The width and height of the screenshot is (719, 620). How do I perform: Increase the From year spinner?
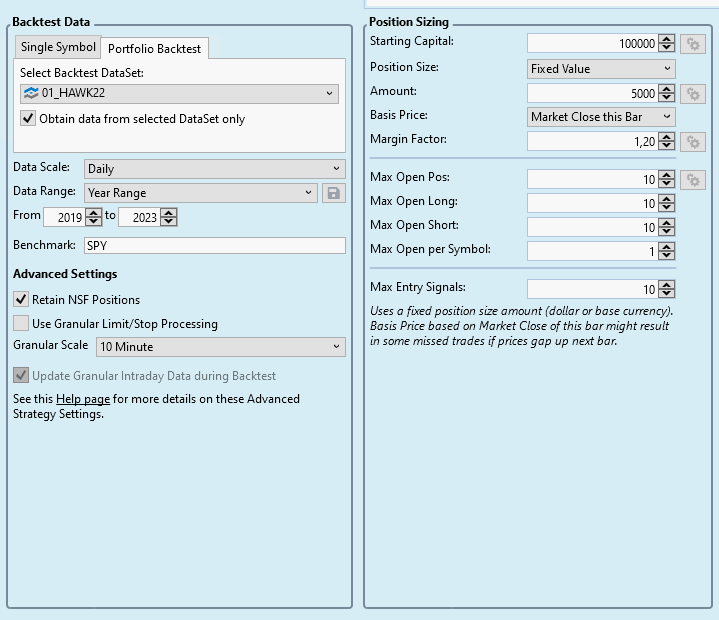click(x=94, y=213)
